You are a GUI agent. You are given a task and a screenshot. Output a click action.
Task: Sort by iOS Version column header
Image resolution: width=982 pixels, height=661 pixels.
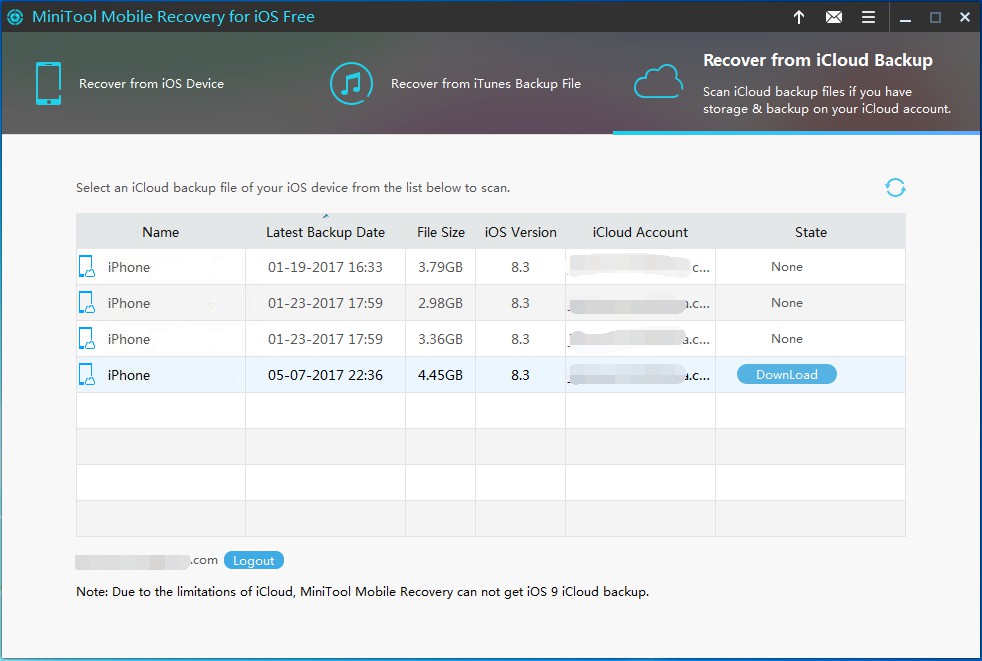(x=520, y=232)
